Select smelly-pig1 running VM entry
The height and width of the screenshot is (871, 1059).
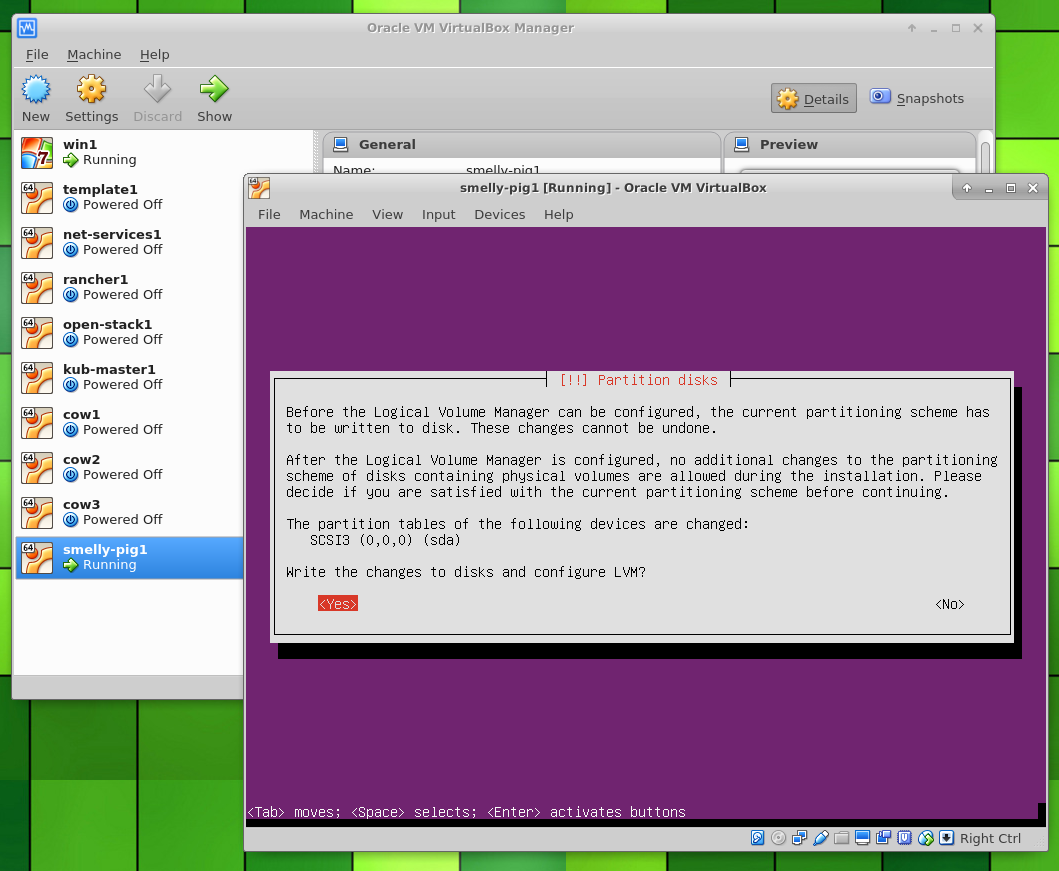pyautogui.click(x=129, y=558)
